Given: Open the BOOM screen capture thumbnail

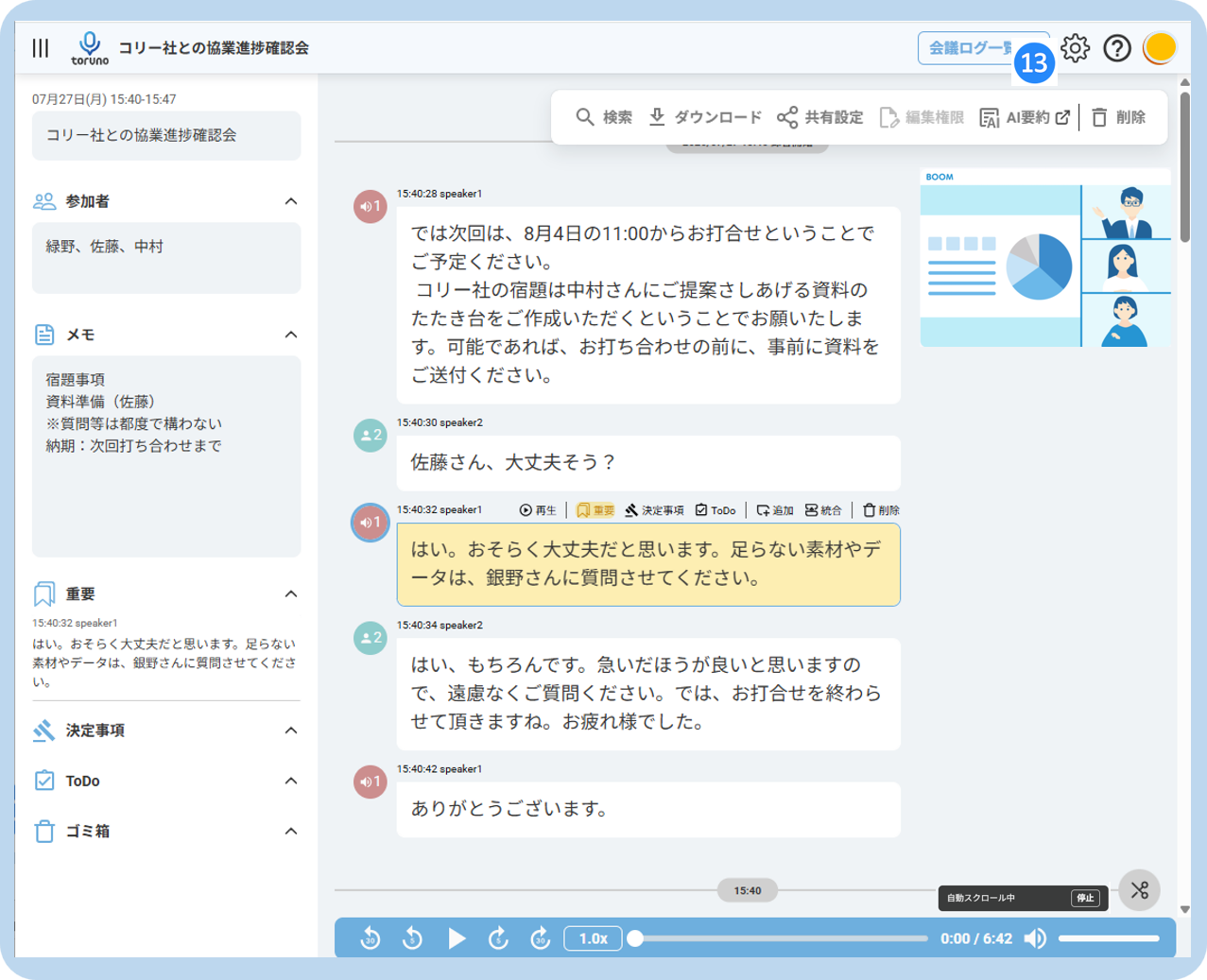Looking at the screenshot, I should [1045, 258].
